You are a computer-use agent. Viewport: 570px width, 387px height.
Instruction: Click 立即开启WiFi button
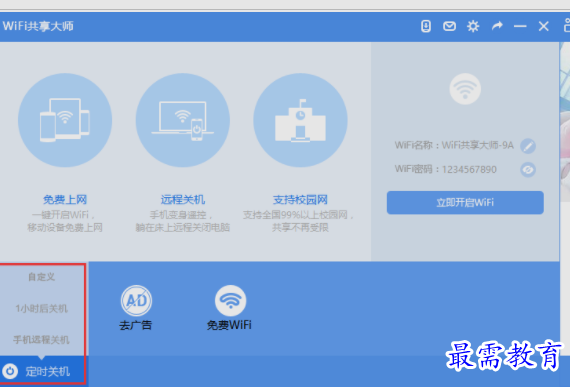click(x=465, y=202)
